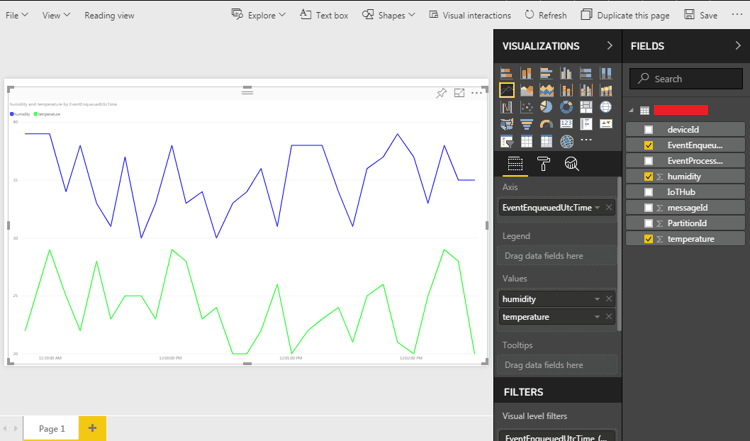
Task: Collapse the Fields pane
Action: [738, 45]
